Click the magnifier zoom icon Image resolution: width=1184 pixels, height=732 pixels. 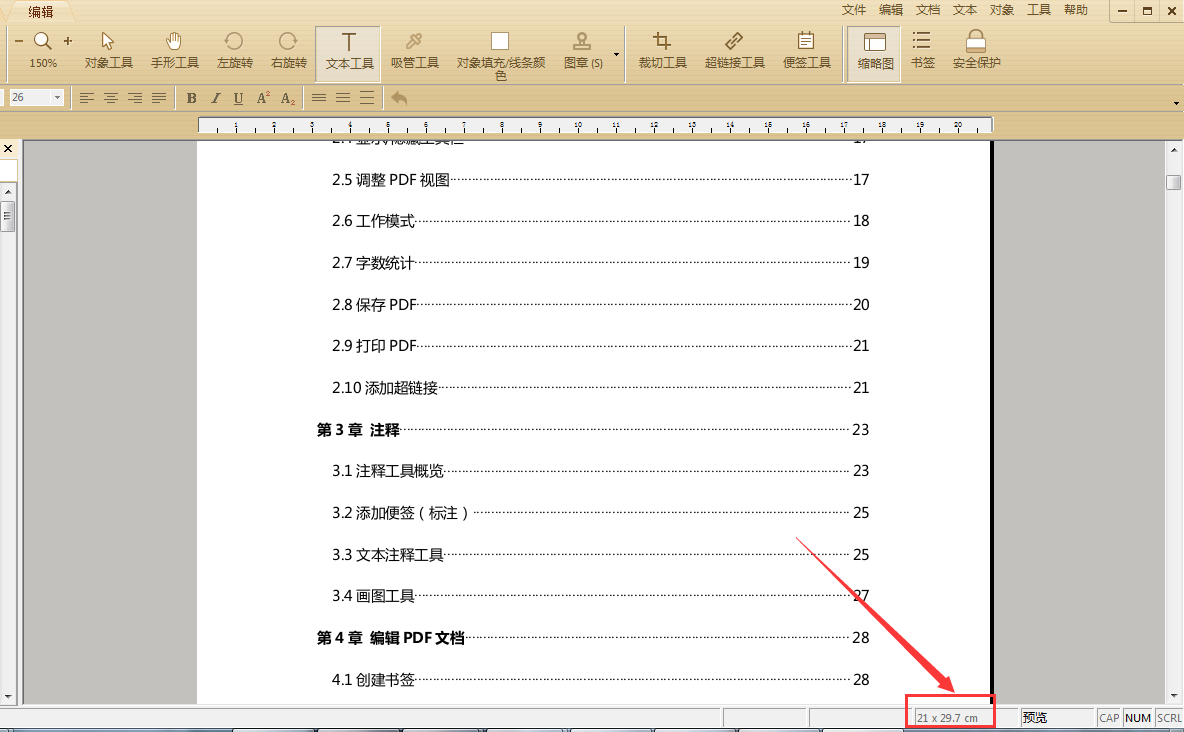click(x=43, y=41)
